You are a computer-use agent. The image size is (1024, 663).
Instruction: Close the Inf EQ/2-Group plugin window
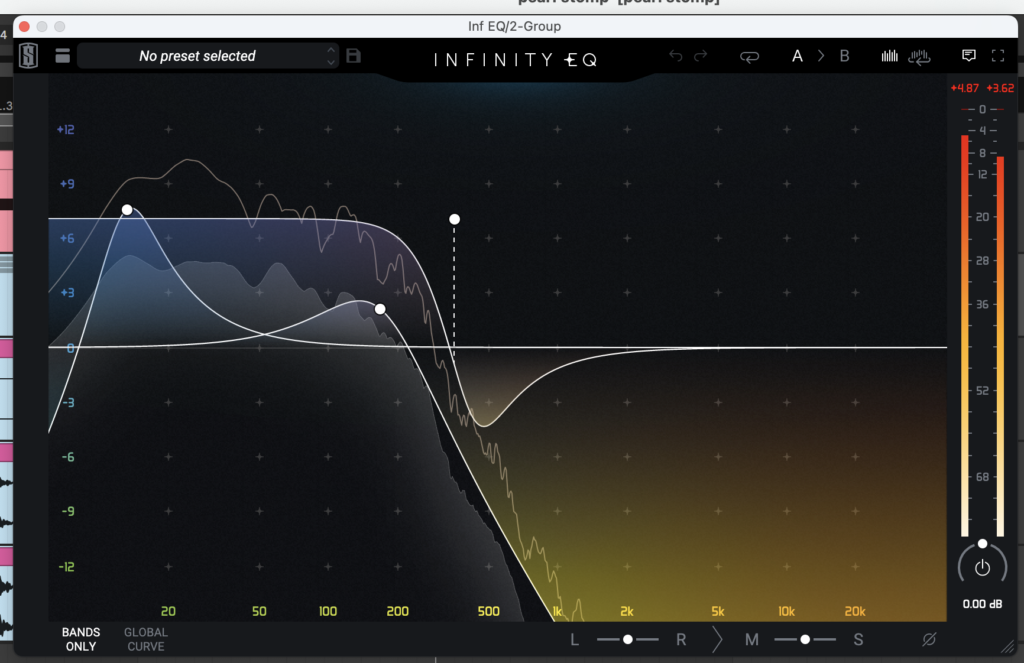[x=24, y=27]
